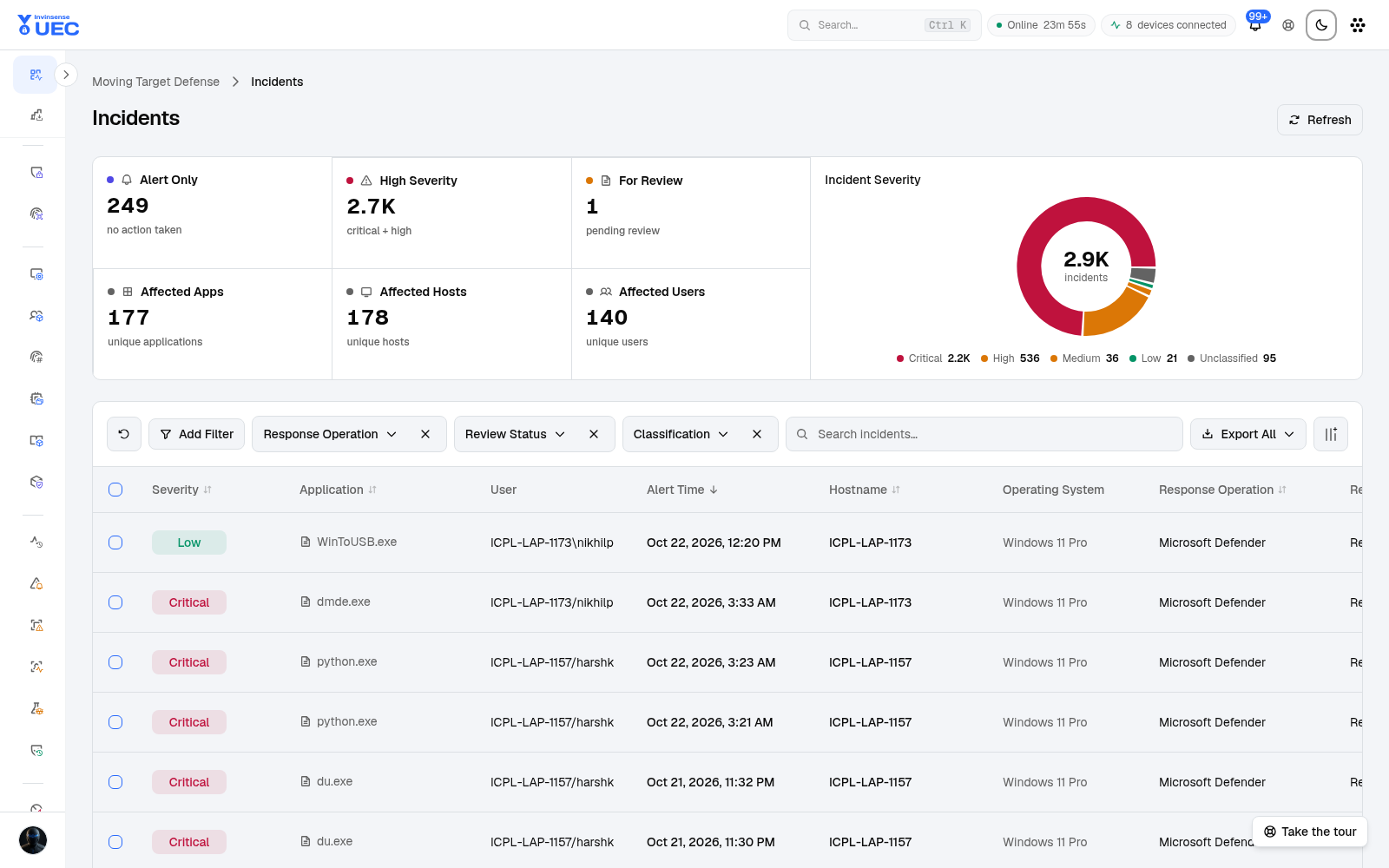Click the High legend swatch in chart
The width and height of the screenshot is (1389, 868).
(984, 358)
